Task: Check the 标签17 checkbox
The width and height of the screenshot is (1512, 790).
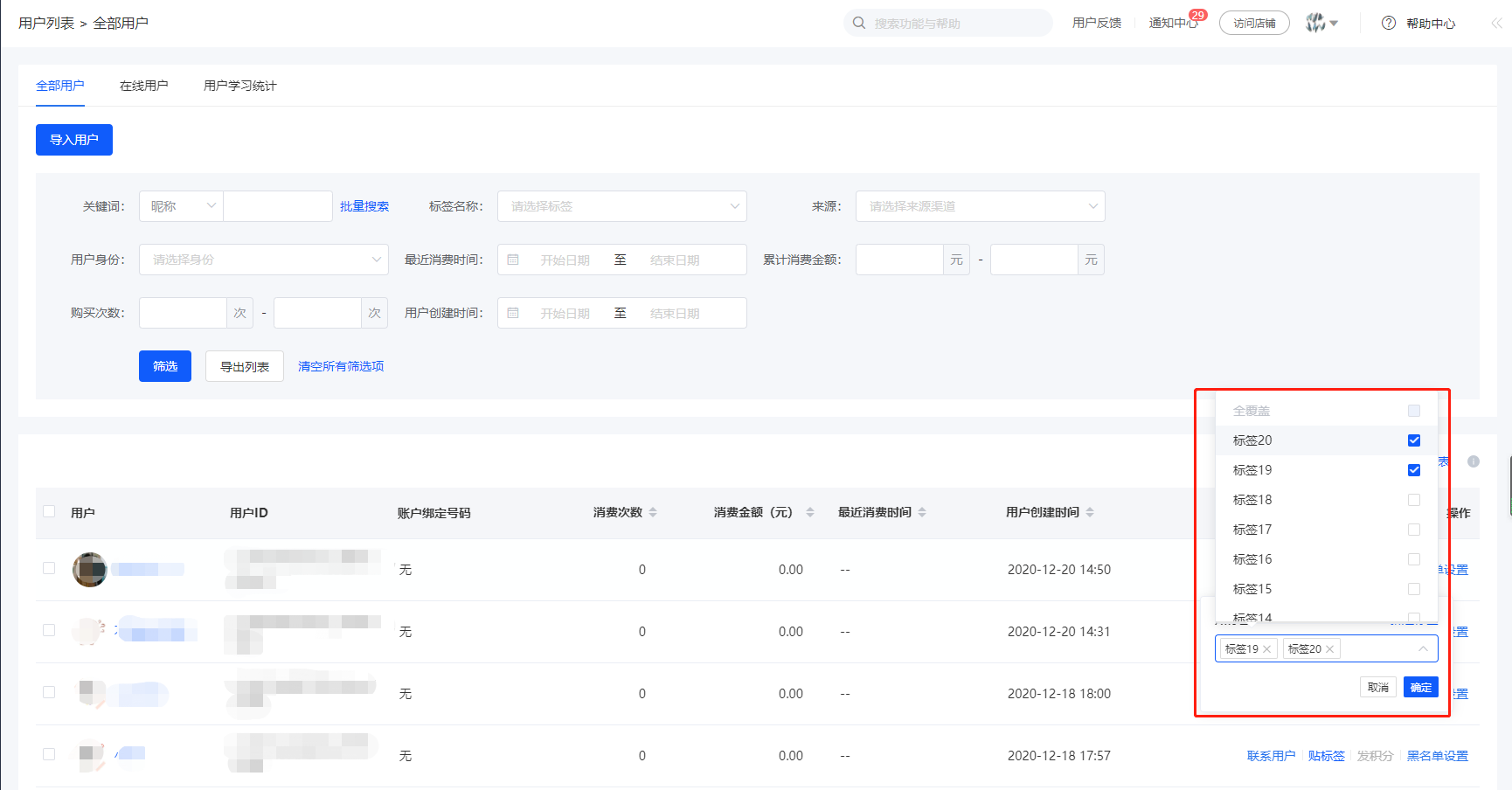Action: click(1414, 530)
